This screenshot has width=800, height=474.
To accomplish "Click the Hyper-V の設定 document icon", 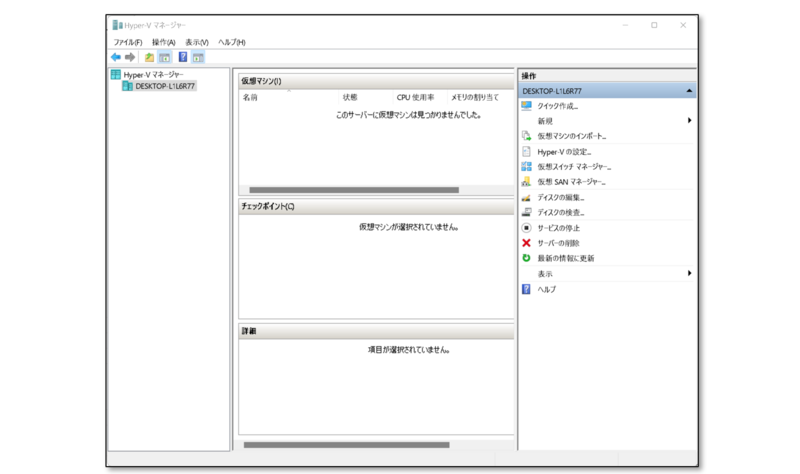I will click(x=527, y=152).
